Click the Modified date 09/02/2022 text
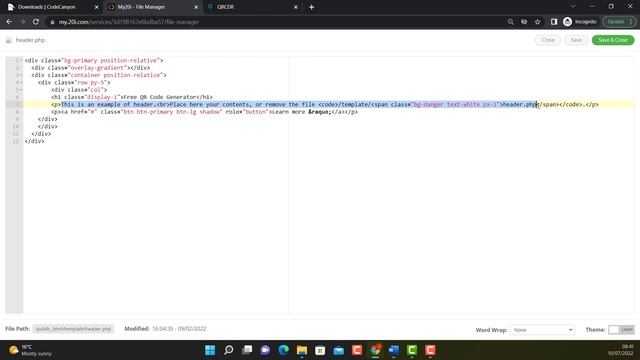Screen dimensions: 640x360 pos(192,329)
